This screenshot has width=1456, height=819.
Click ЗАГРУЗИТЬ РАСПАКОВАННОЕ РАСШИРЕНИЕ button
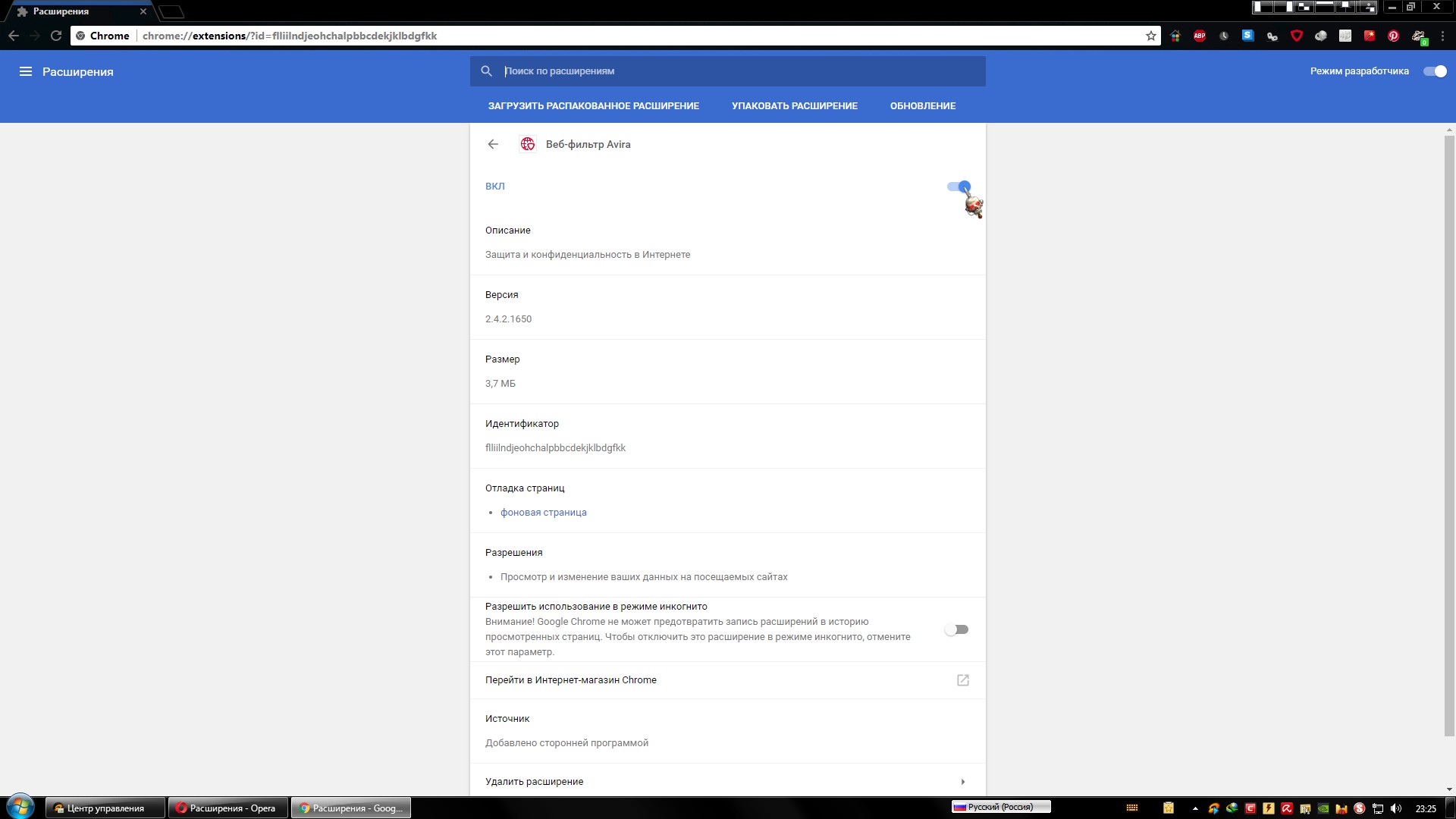[594, 106]
